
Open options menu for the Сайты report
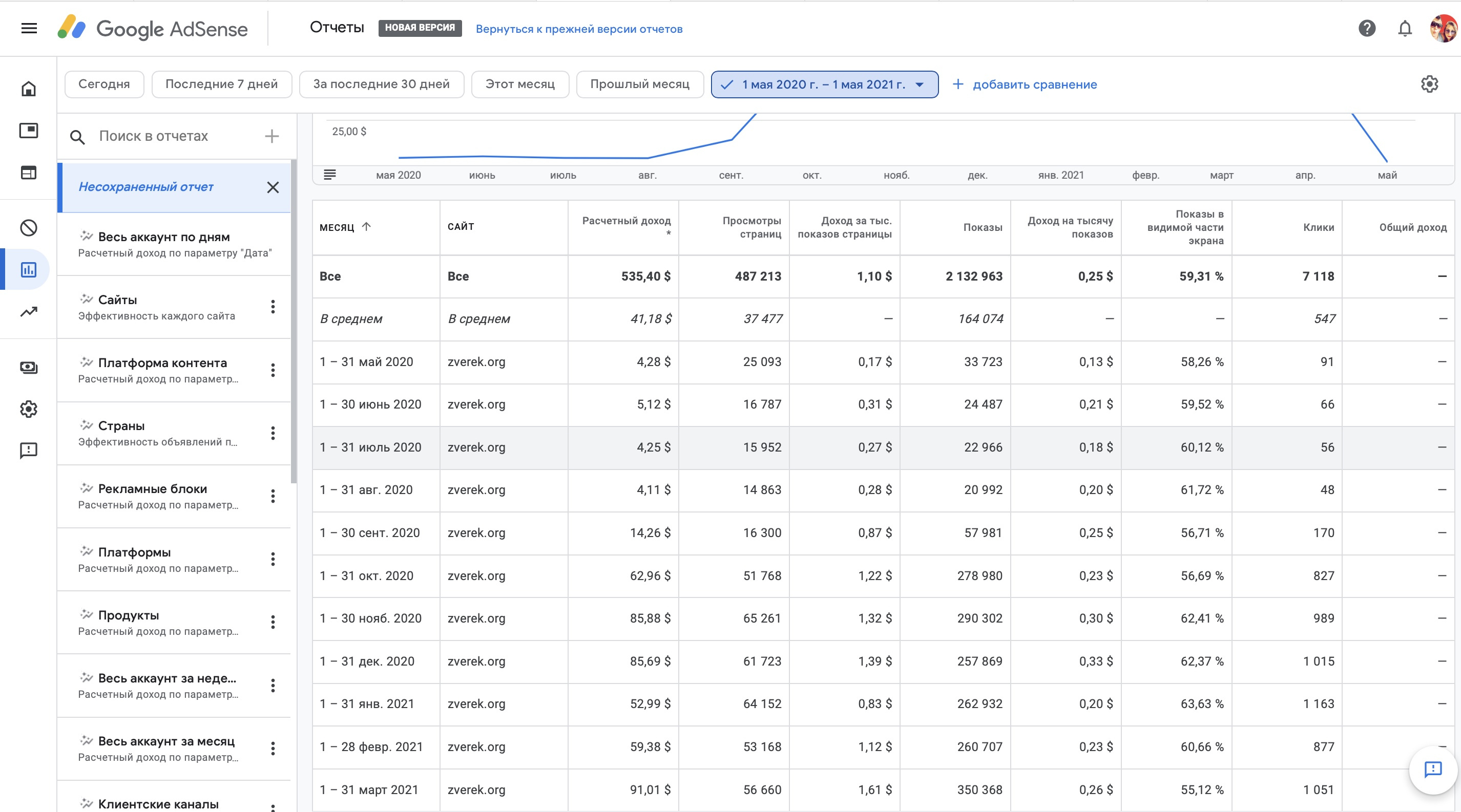tap(273, 307)
